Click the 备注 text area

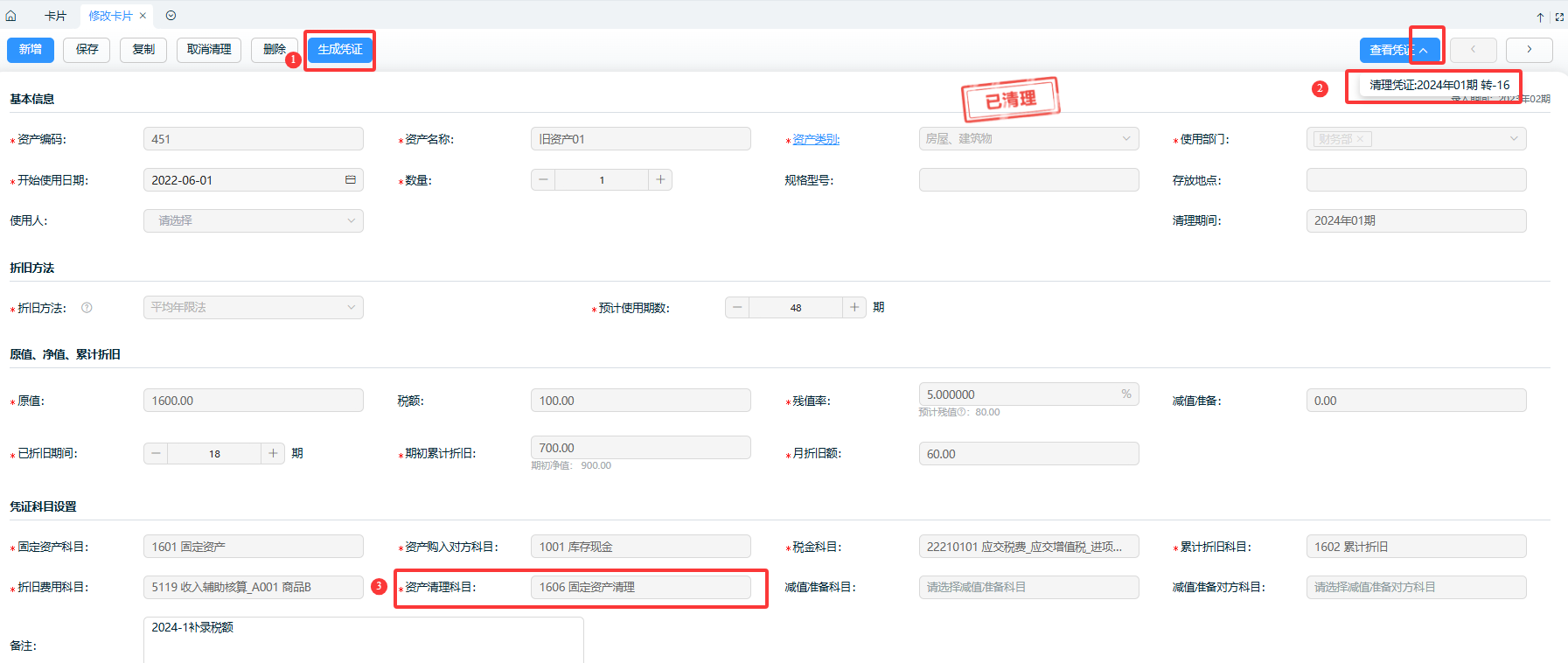point(363,639)
